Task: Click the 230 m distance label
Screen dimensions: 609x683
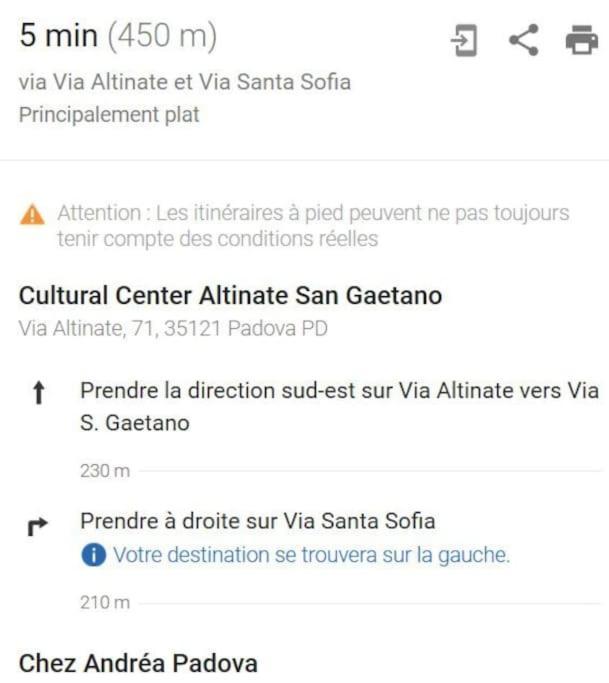Action: 105,471
